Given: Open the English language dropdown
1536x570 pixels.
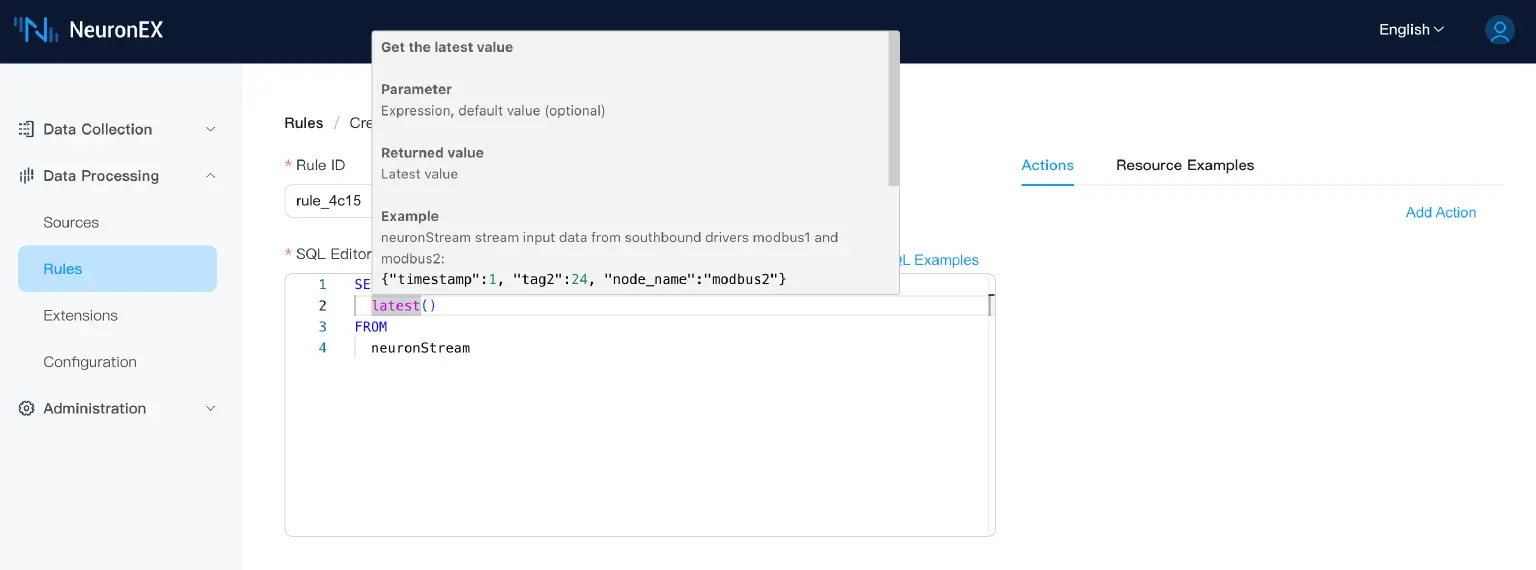Looking at the screenshot, I should pos(1411,30).
